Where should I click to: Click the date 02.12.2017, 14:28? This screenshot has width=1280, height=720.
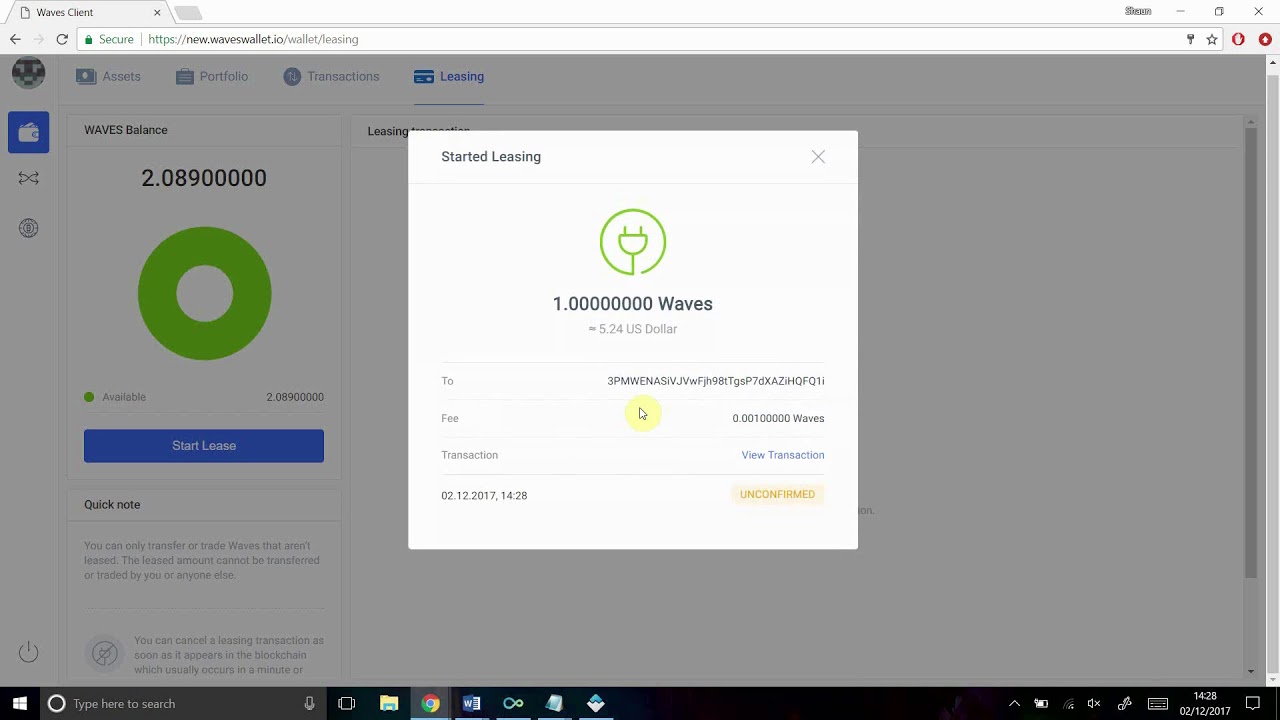[484, 495]
